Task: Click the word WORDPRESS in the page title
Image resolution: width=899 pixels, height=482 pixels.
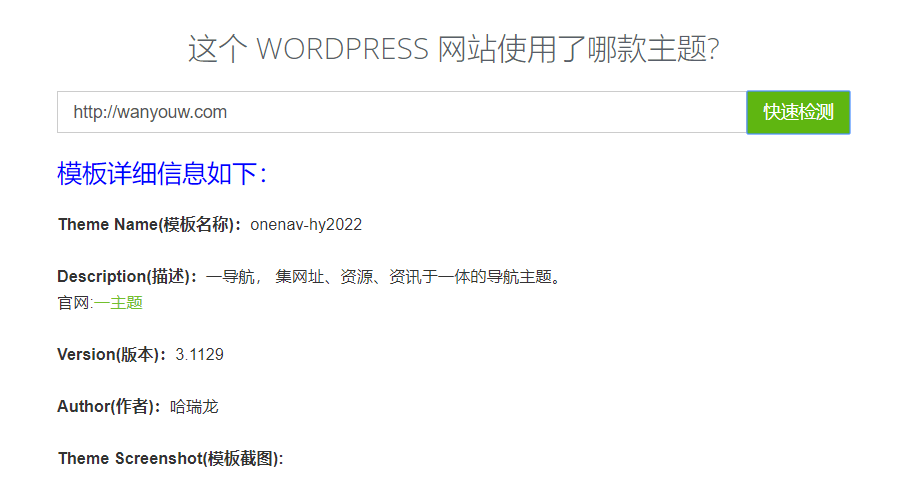Action: [x=343, y=49]
